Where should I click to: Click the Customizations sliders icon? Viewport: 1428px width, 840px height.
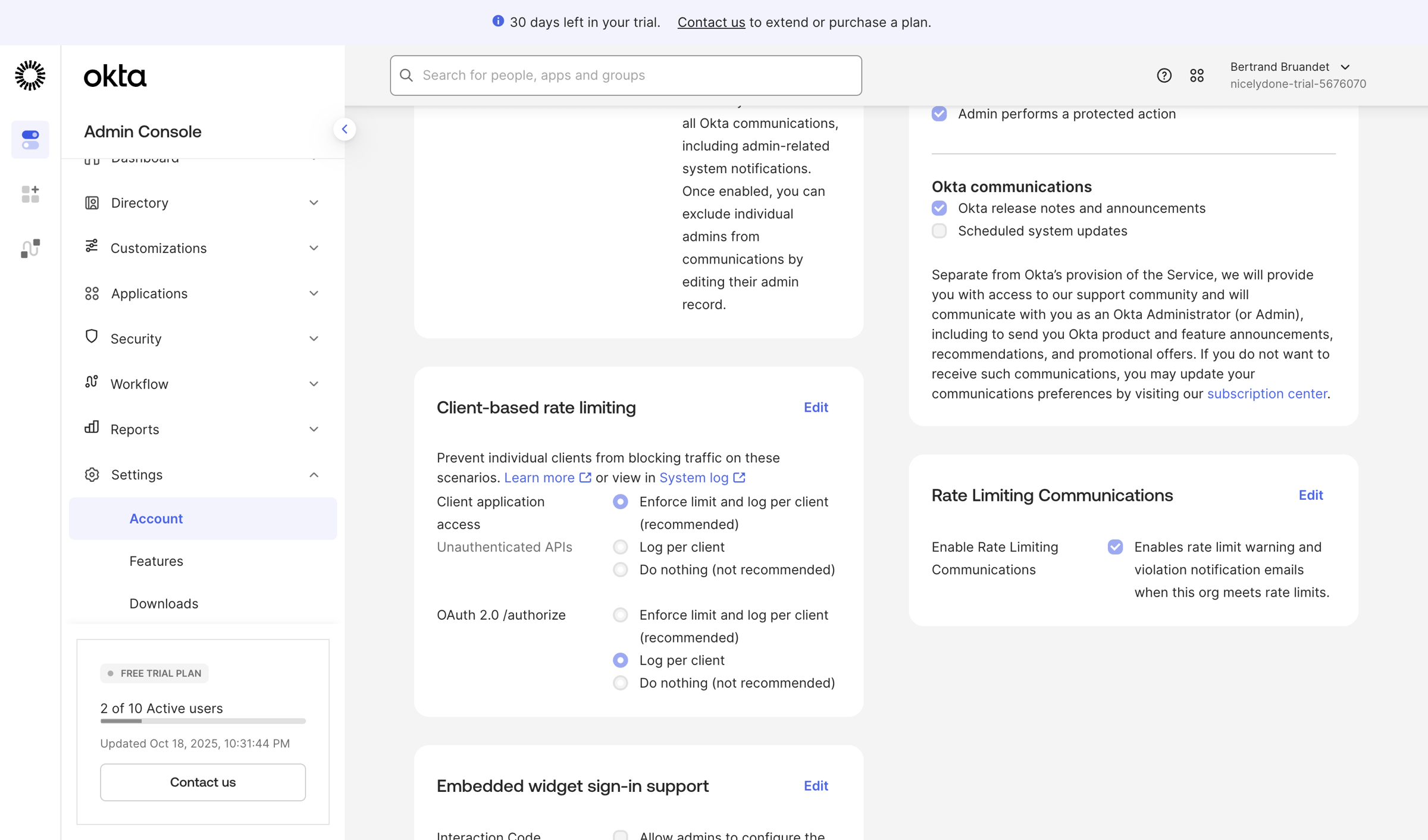(x=91, y=246)
